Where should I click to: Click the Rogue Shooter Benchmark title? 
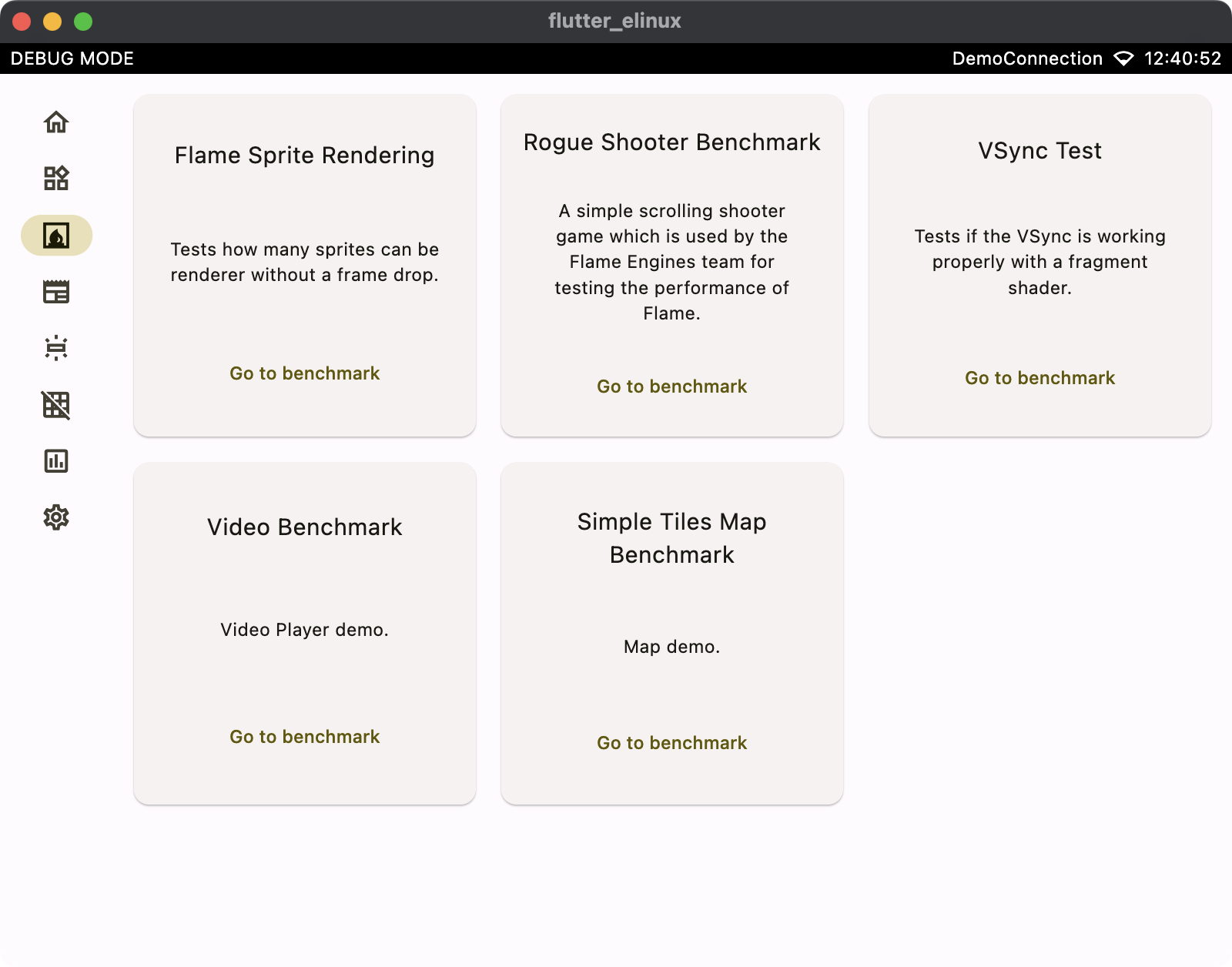click(x=672, y=142)
